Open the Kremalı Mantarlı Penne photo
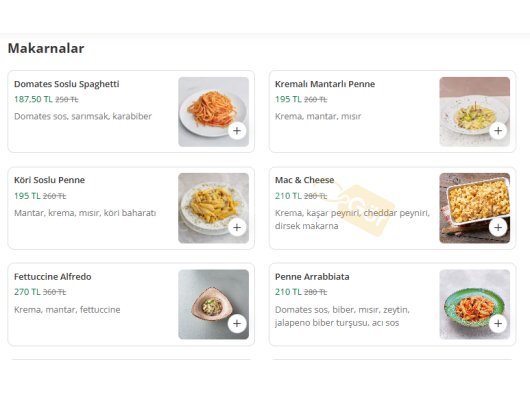 point(475,112)
